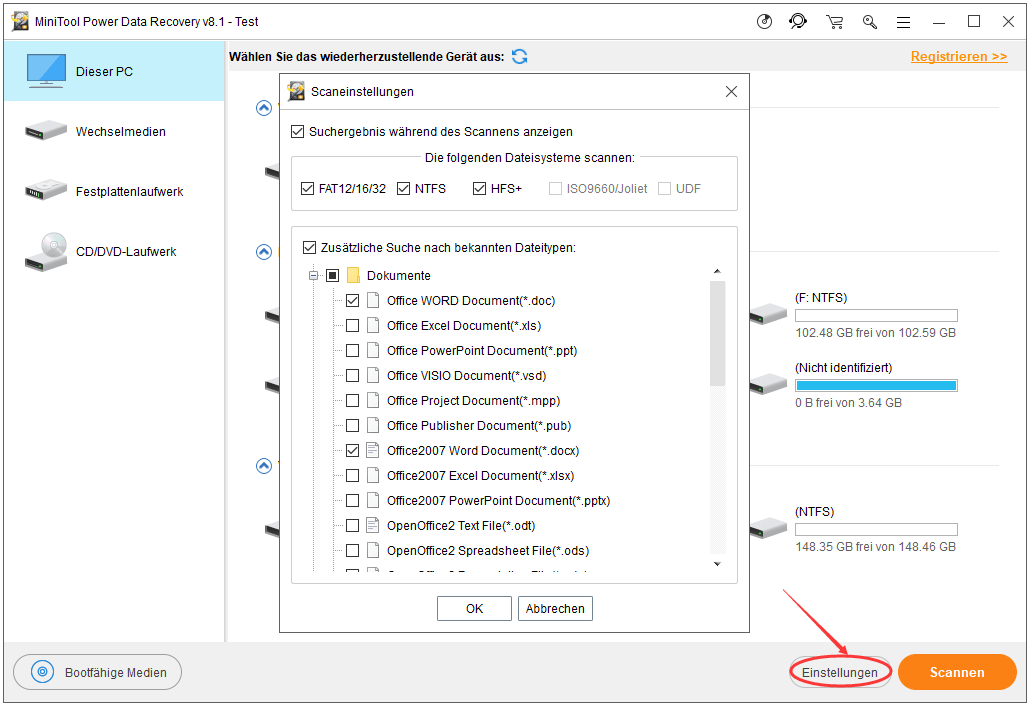Click the file icon of Office Publisher Document(*.pub)
Viewport: 1029px width, 705px height.
373,425
